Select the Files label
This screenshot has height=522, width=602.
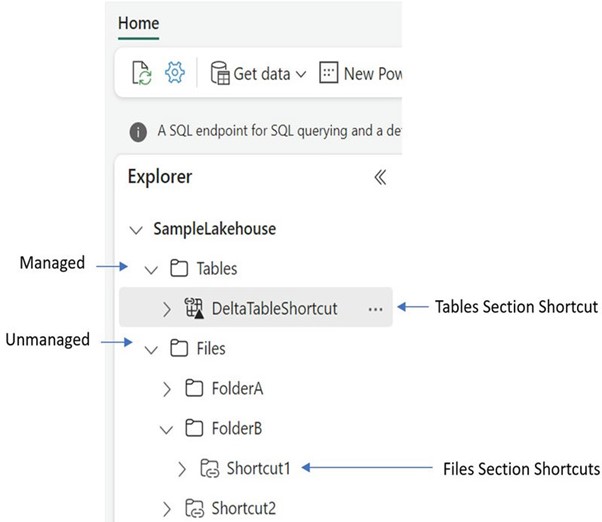(x=211, y=349)
